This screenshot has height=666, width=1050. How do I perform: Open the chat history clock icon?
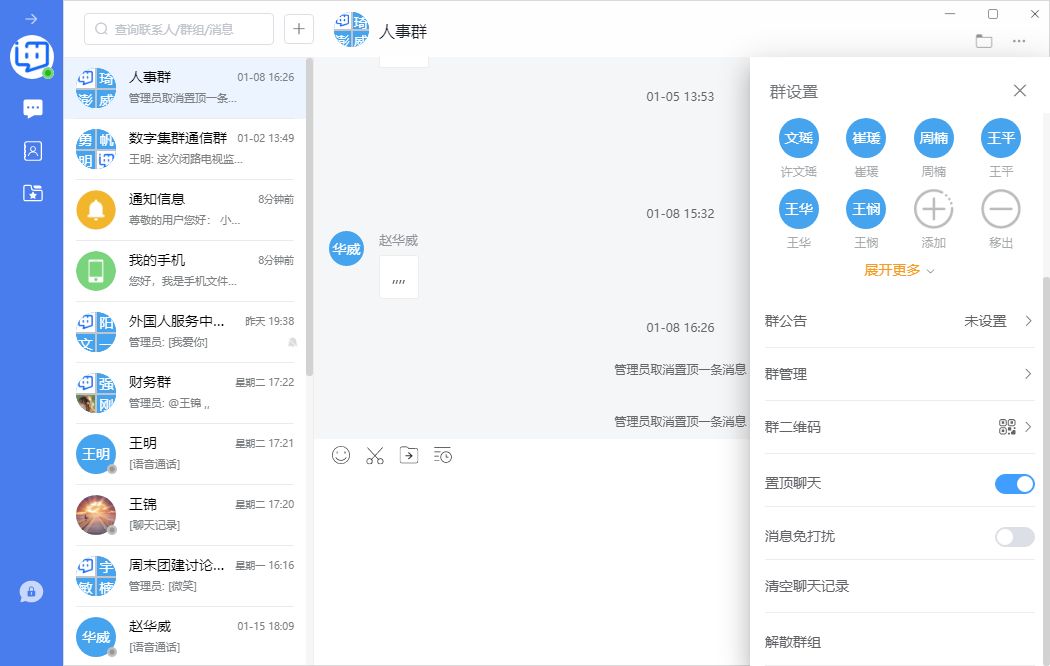pos(443,455)
